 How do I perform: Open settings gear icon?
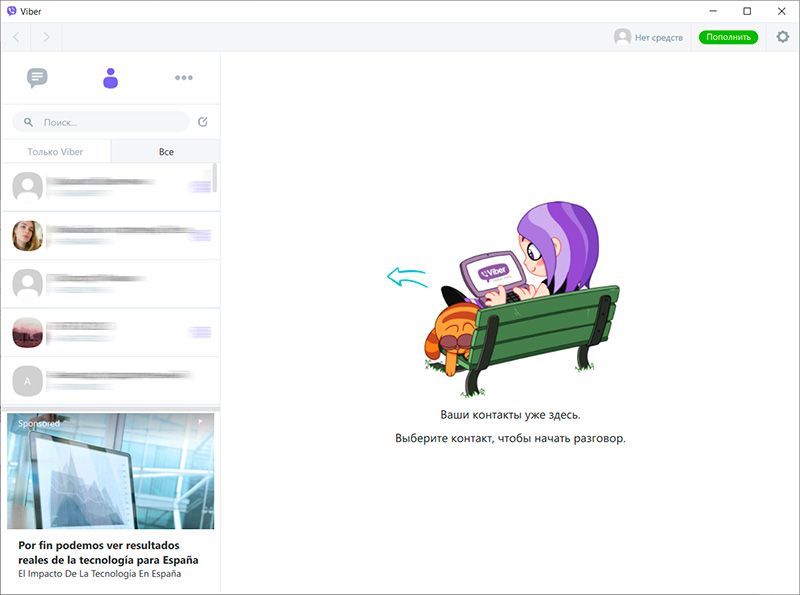click(x=783, y=37)
